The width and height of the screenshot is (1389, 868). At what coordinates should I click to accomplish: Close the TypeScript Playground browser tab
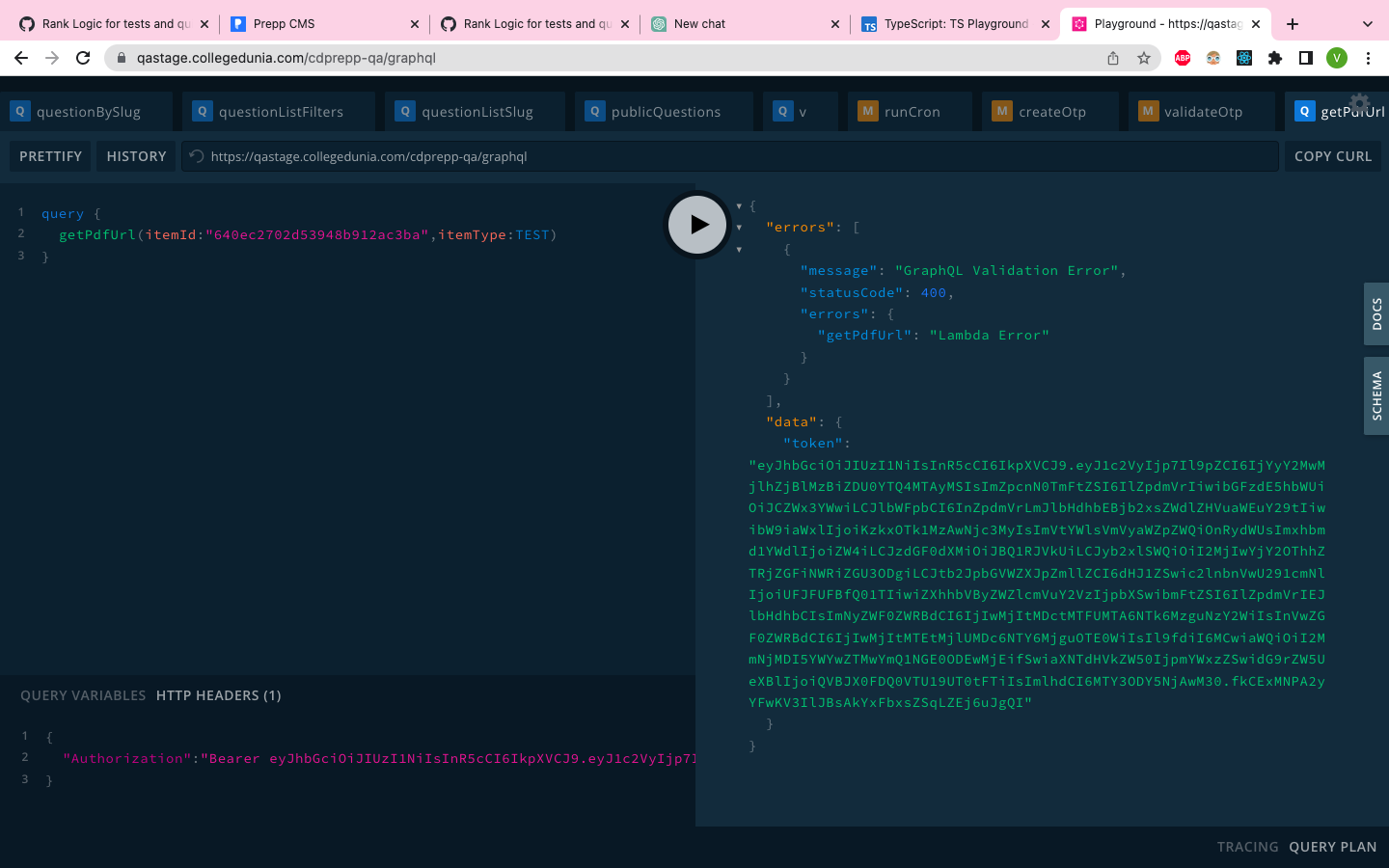(1046, 24)
